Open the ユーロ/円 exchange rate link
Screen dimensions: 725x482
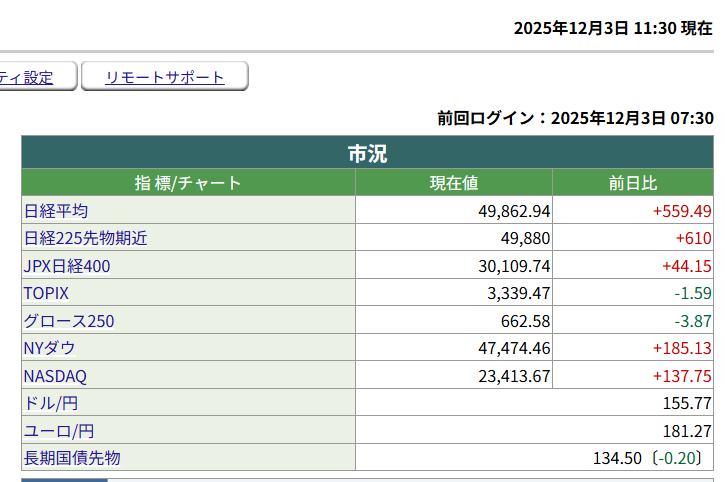click(57, 431)
